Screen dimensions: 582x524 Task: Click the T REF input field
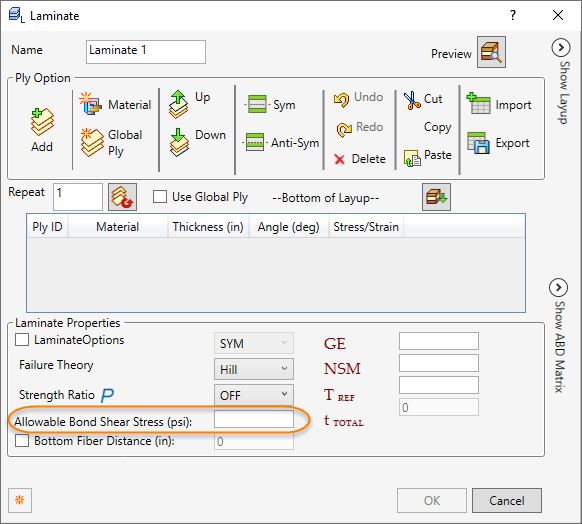(x=439, y=385)
